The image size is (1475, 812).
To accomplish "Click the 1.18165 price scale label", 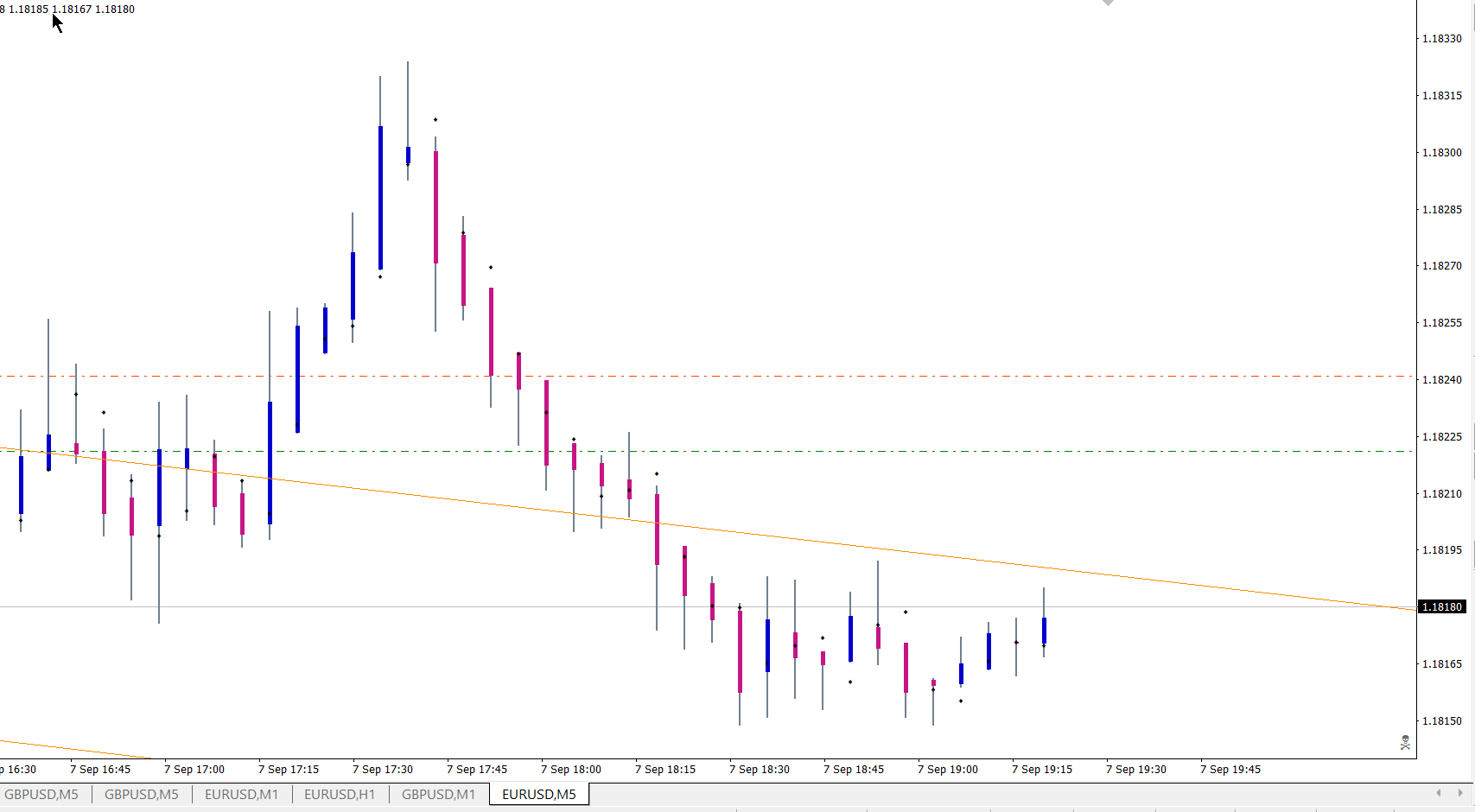I will pos(1442,664).
